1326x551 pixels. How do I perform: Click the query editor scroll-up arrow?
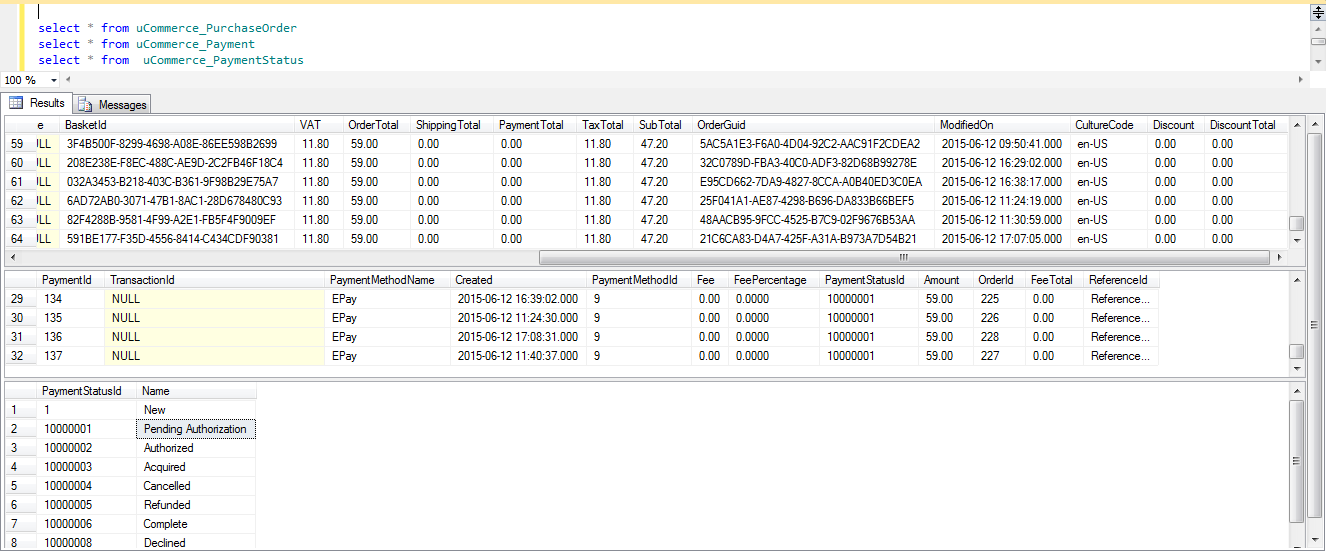coord(1317,28)
